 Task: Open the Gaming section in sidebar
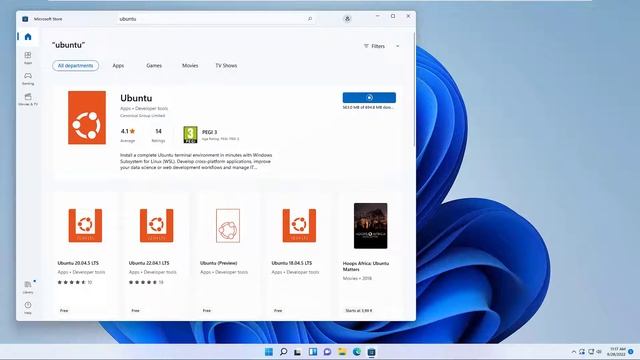tap(28, 78)
